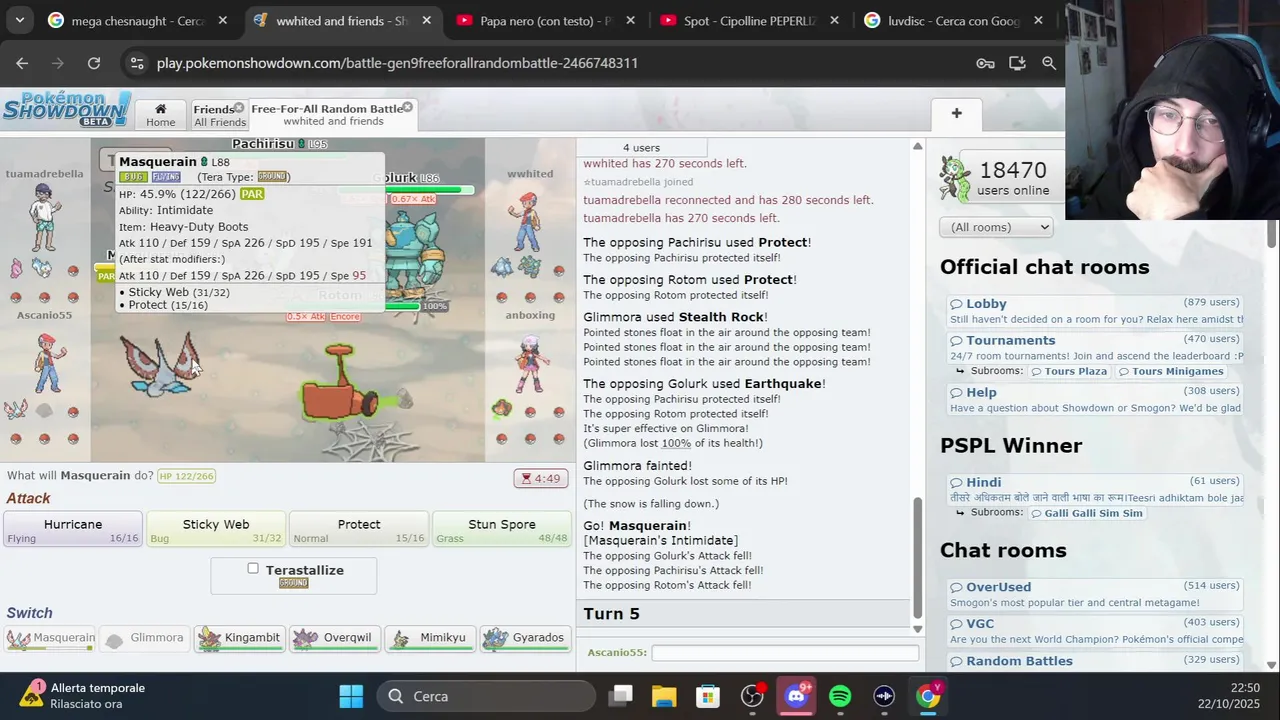The image size is (1280, 720).
Task: Click Masquerain sprite on the battlefield
Action: tap(160, 365)
